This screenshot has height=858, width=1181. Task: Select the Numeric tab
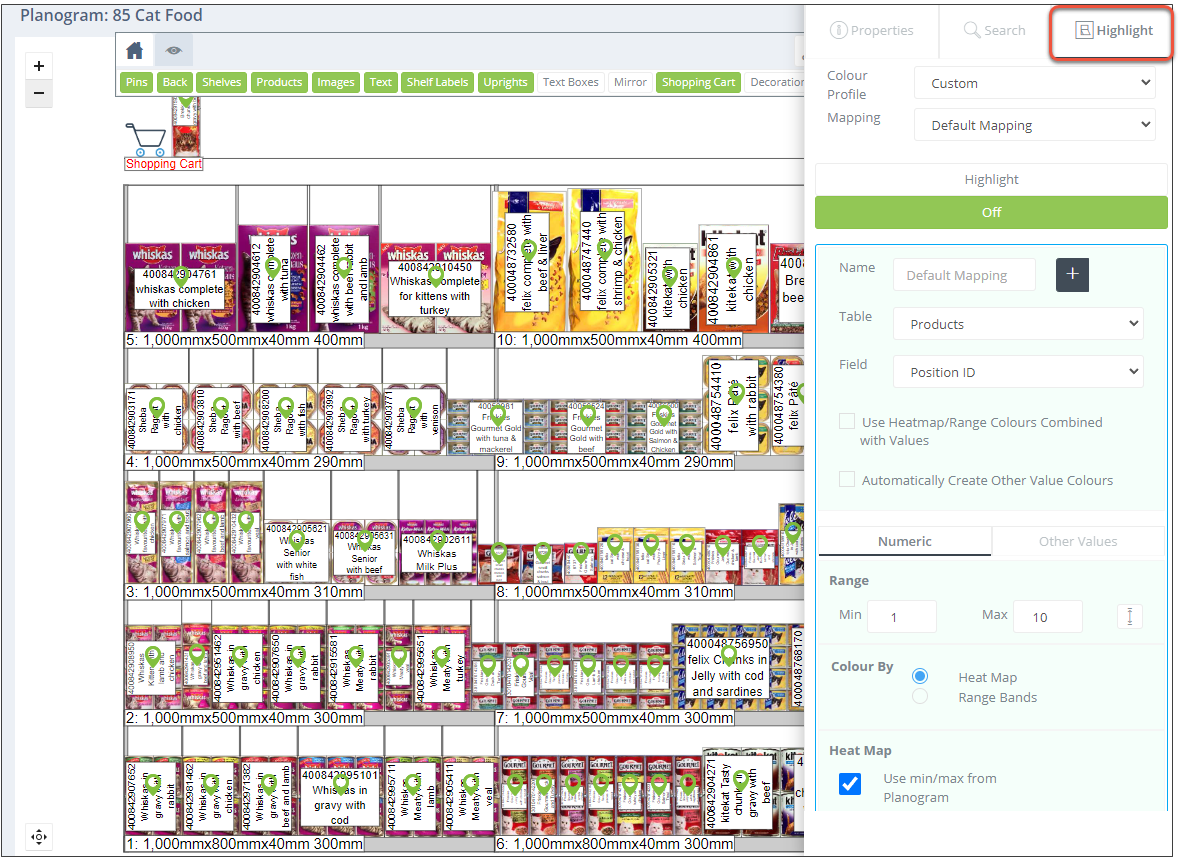click(905, 541)
